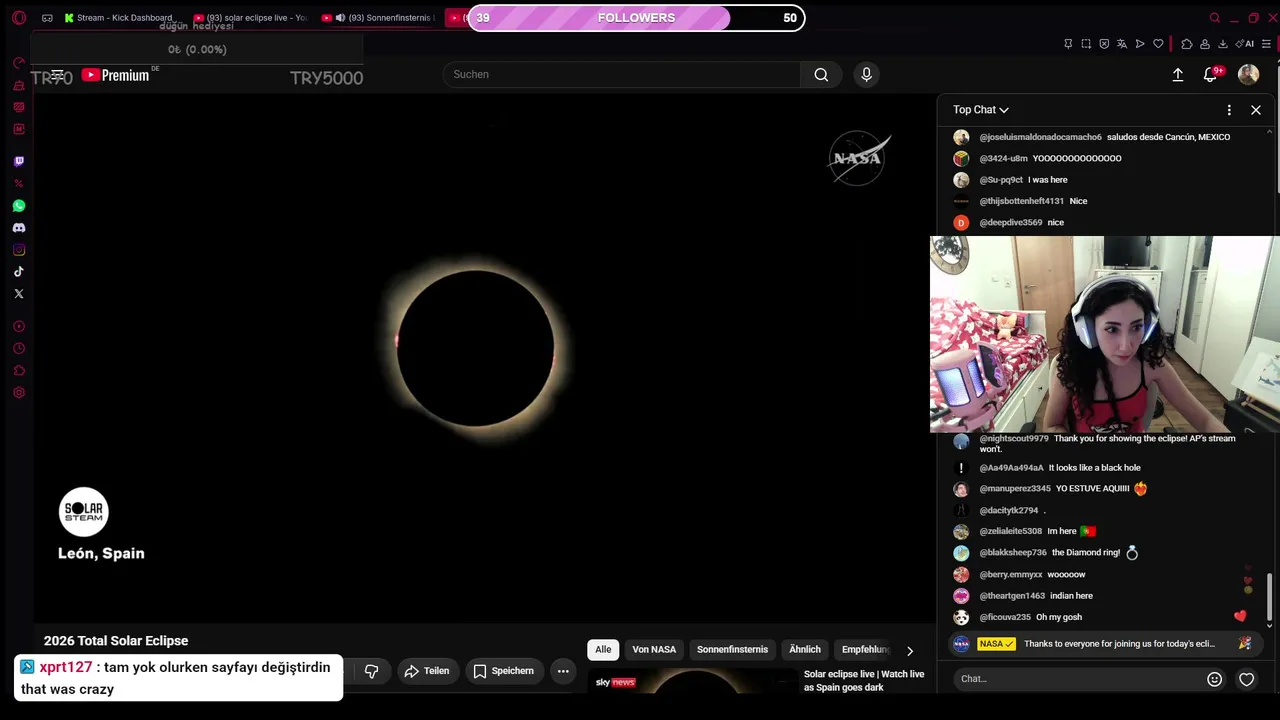The height and width of the screenshot is (720, 1280).
Task: Open the ad blocker shield icon
Action: [1104, 44]
